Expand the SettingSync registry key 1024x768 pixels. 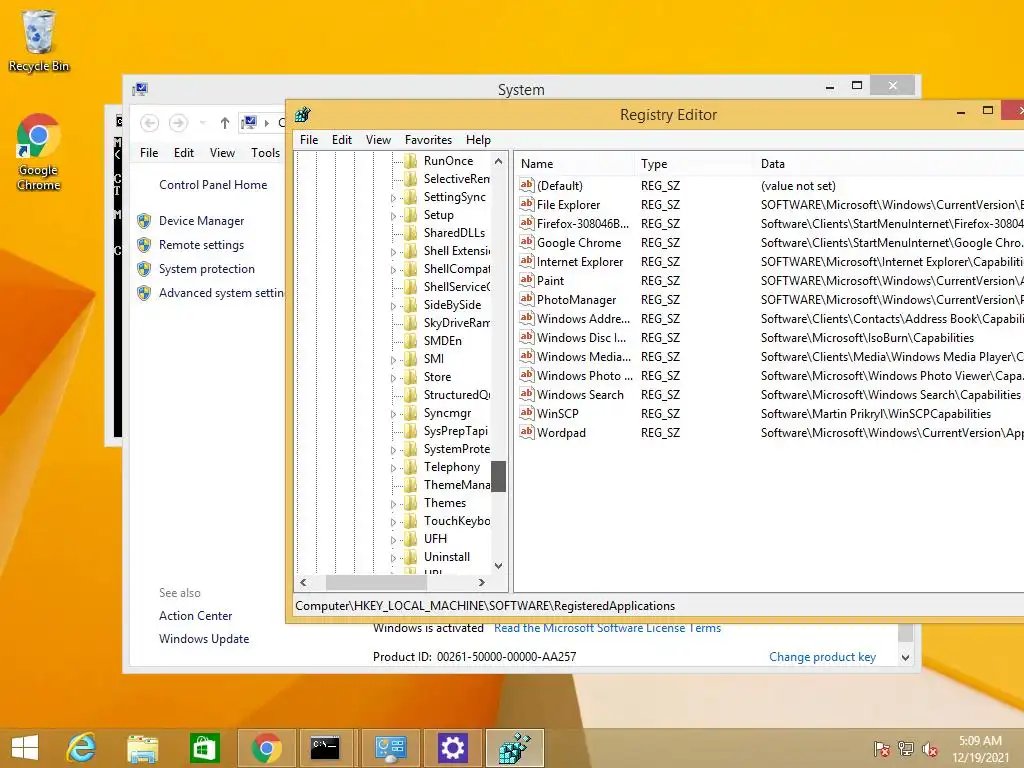[393, 198]
